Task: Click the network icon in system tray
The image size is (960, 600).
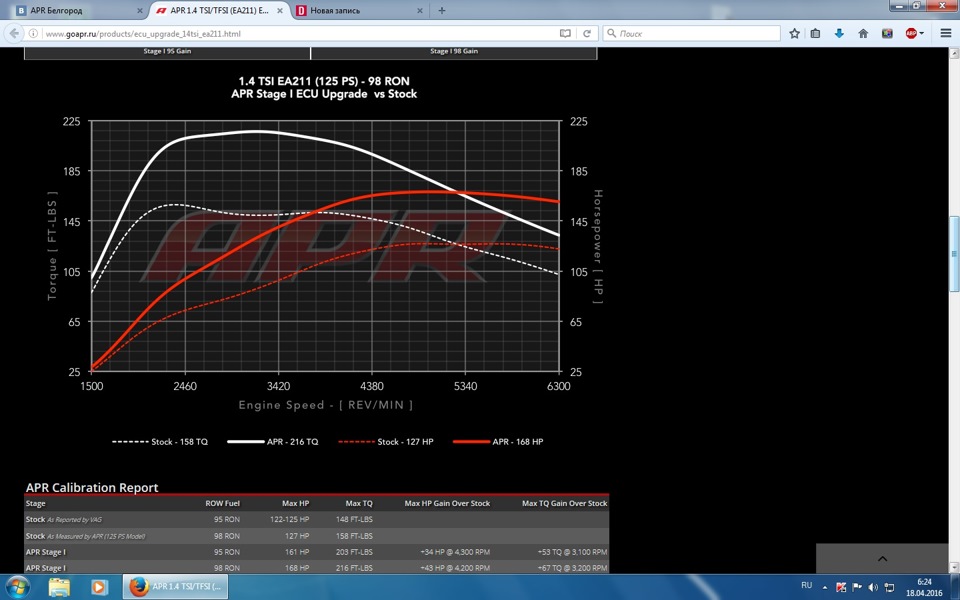Action: pyautogui.click(x=890, y=587)
